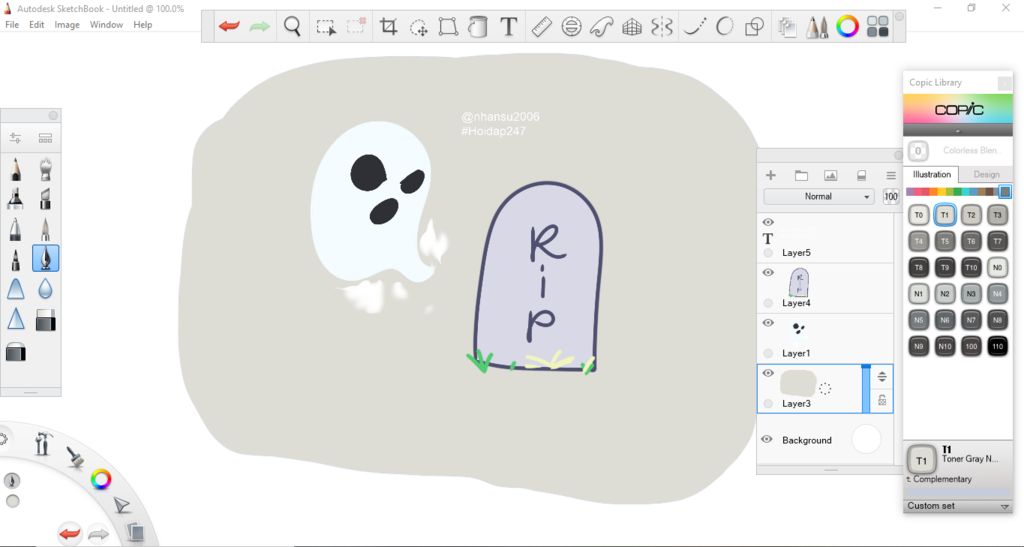Click the Background layer color circle

[x=867, y=439]
